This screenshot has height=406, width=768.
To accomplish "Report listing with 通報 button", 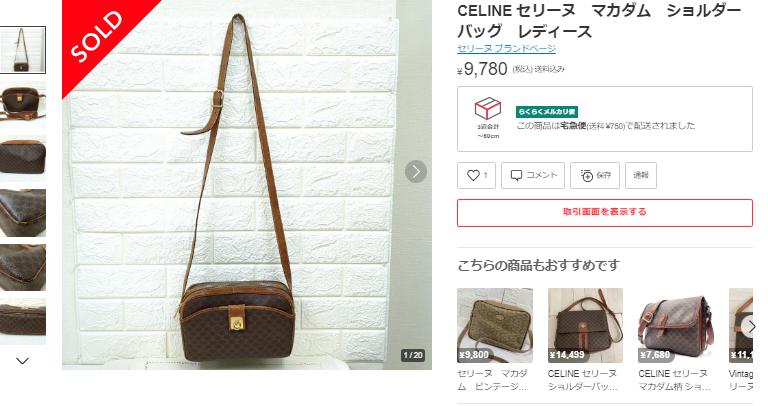I will (x=641, y=175).
